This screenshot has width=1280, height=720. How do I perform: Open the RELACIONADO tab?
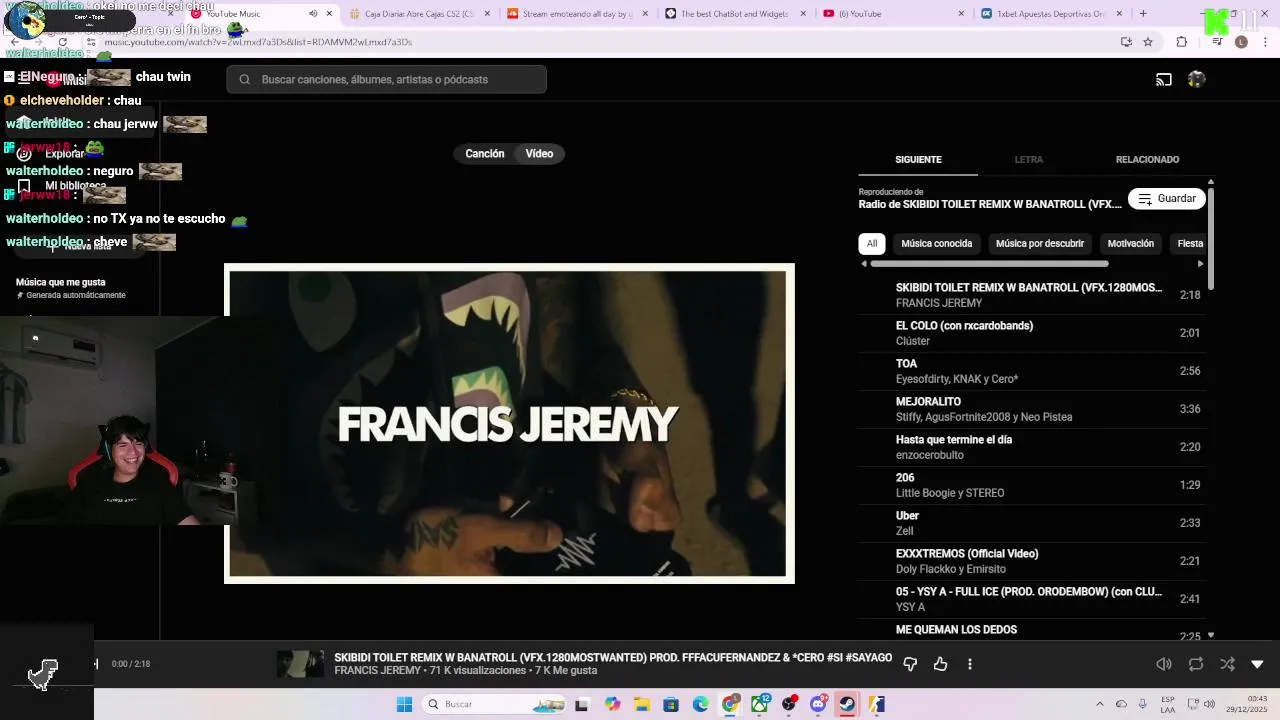click(1147, 159)
